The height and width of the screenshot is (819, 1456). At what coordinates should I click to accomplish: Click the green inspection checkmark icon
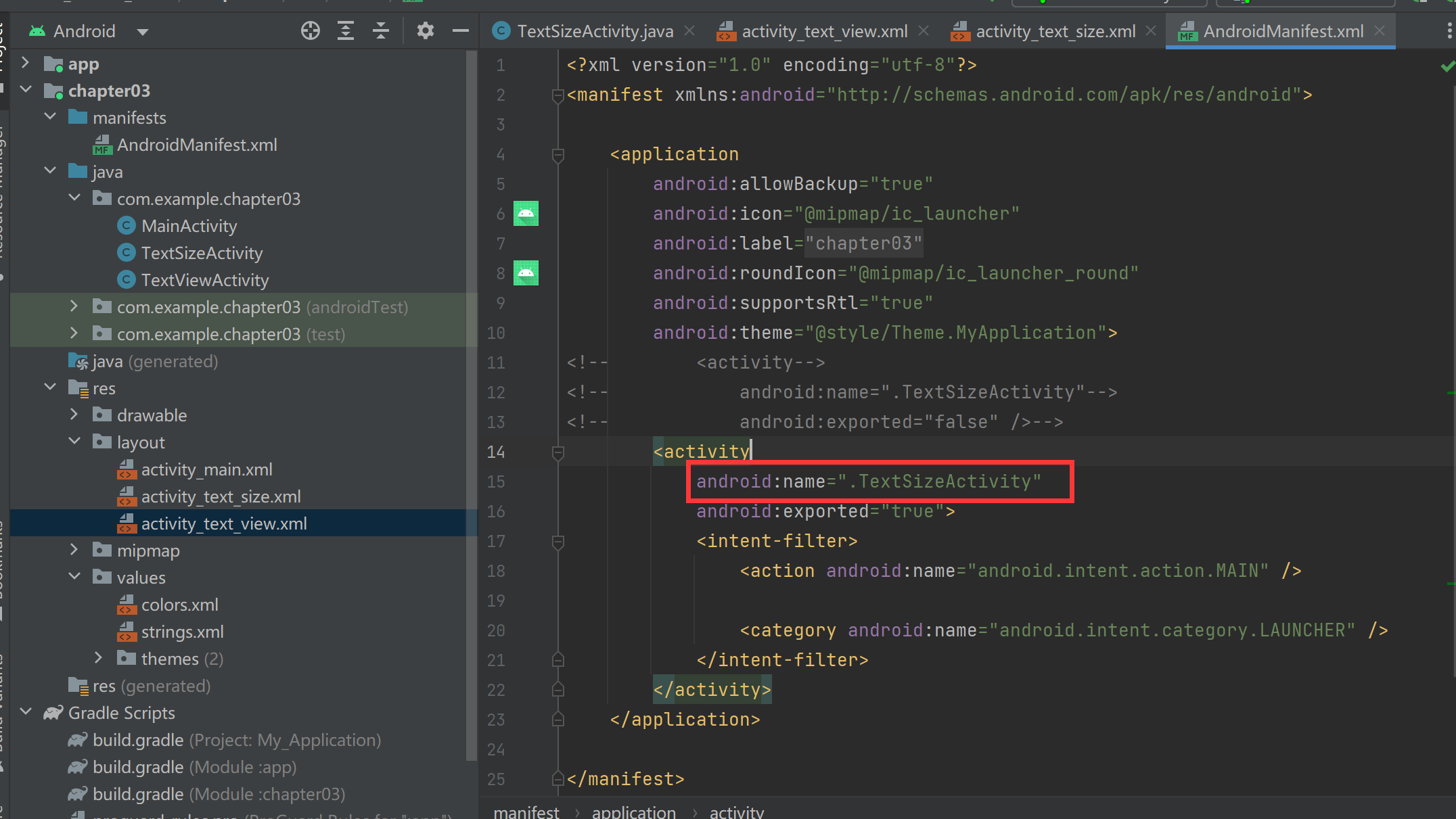tap(1447, 66)
